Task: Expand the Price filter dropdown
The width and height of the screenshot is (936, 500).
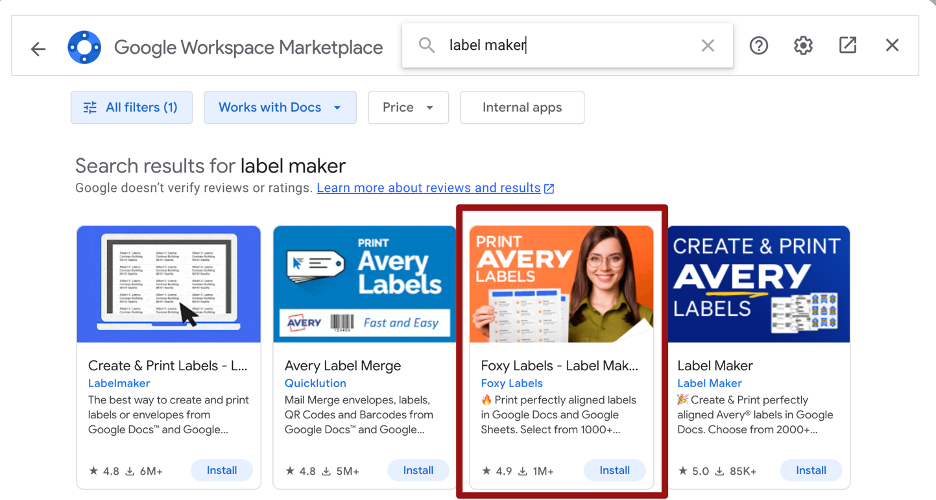Action: coord(408,108)
